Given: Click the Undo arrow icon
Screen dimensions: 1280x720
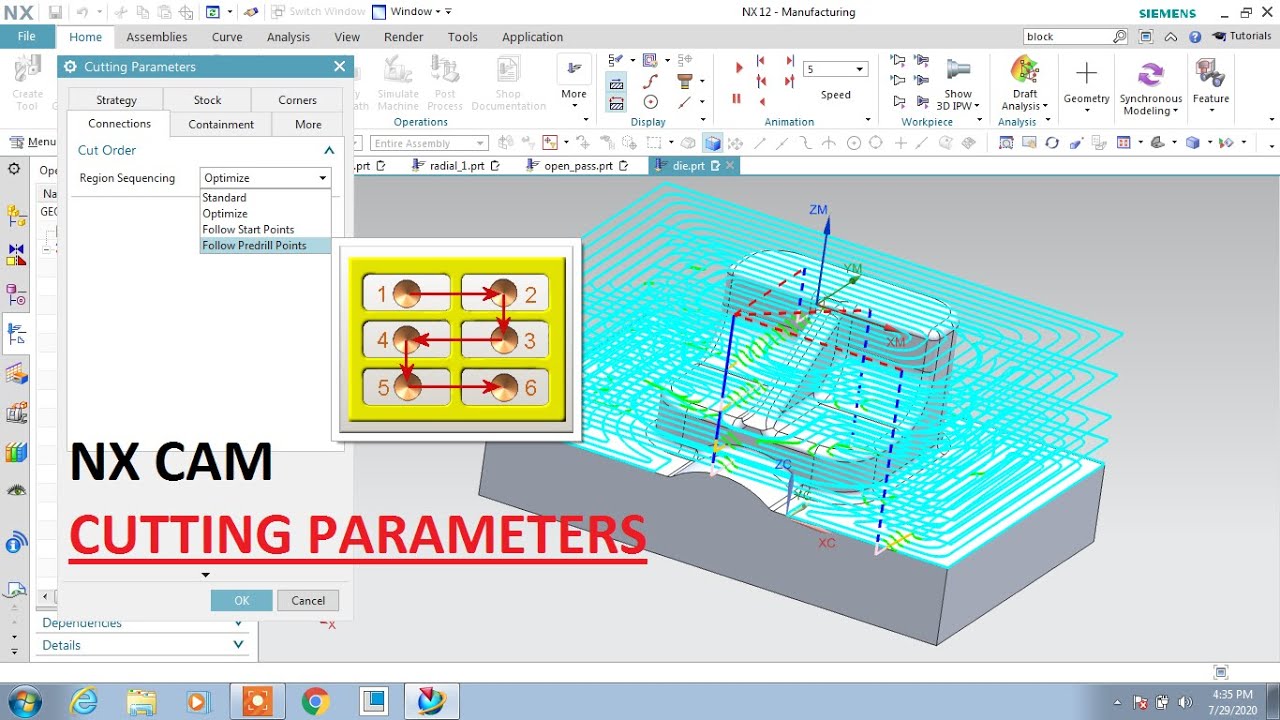Looking at the screenshot, I should pyautogui.click(x=80, y=12).
